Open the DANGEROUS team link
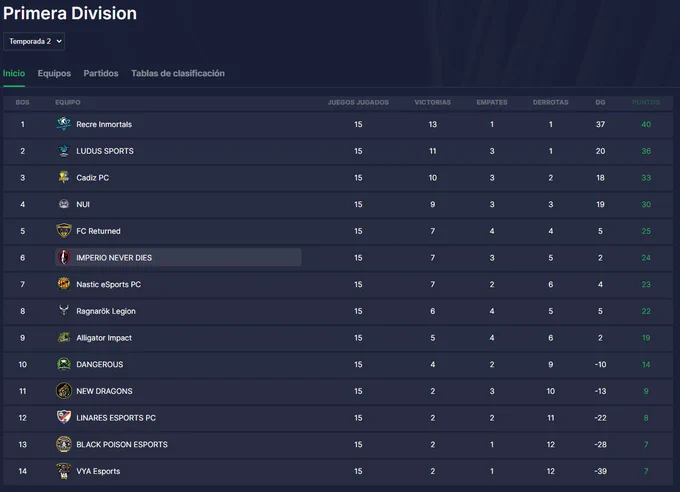680x492 pixels. pos(100,364)
